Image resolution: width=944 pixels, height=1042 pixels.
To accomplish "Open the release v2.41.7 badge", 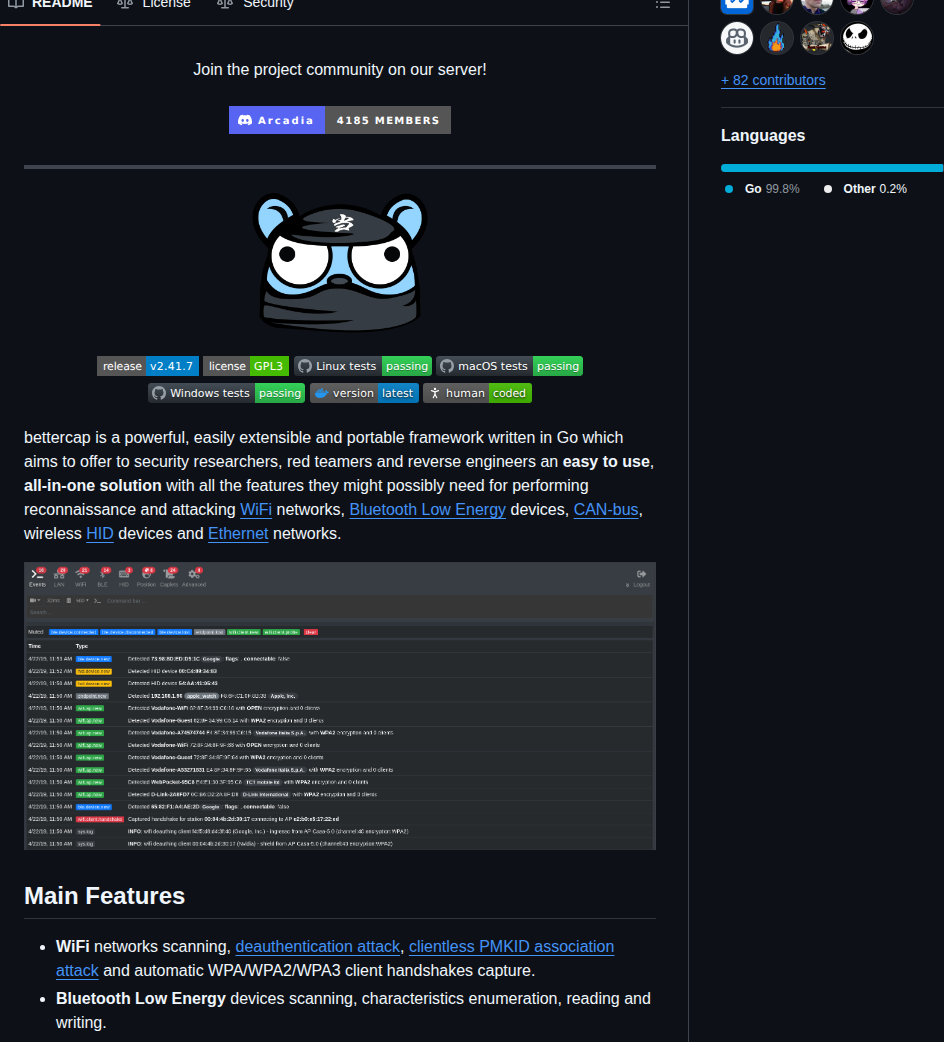I will click(x=148, y=366).
